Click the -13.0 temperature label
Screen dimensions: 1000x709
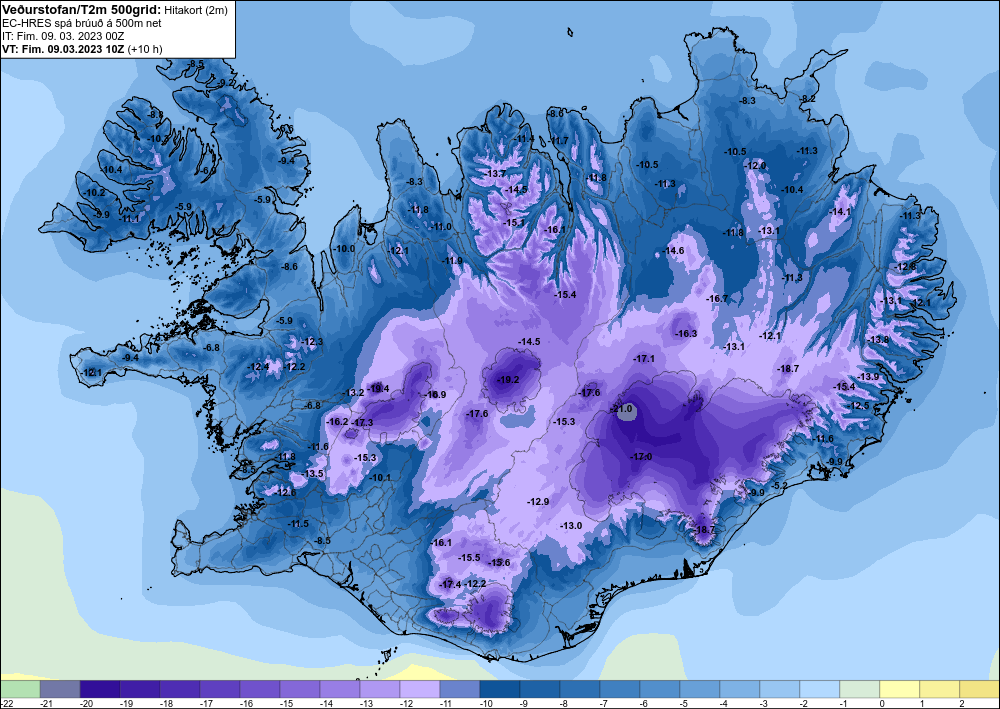(x=571, y=525)
